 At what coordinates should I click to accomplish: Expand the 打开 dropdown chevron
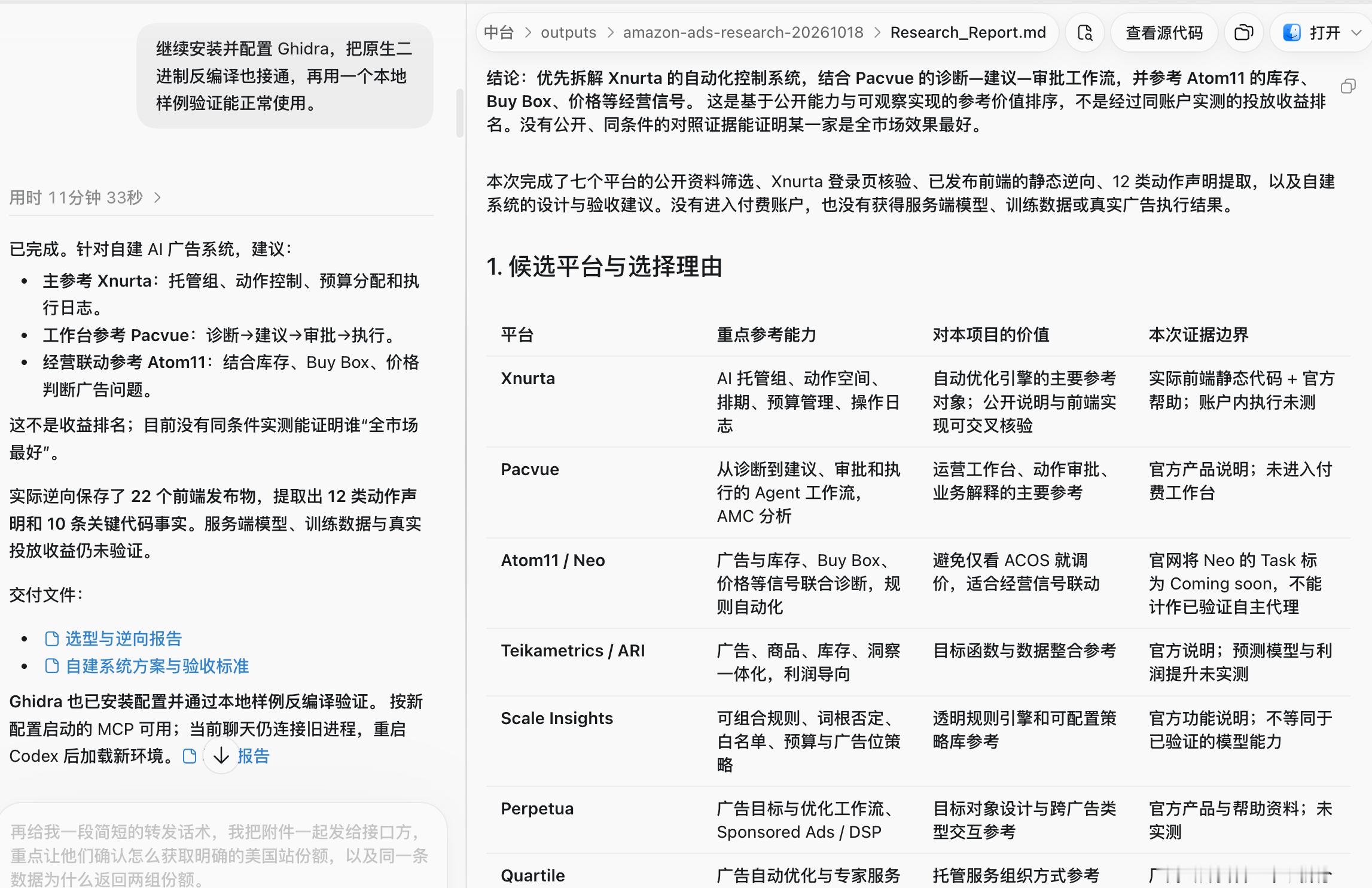pyautogui.click(x=1356, y=33)
